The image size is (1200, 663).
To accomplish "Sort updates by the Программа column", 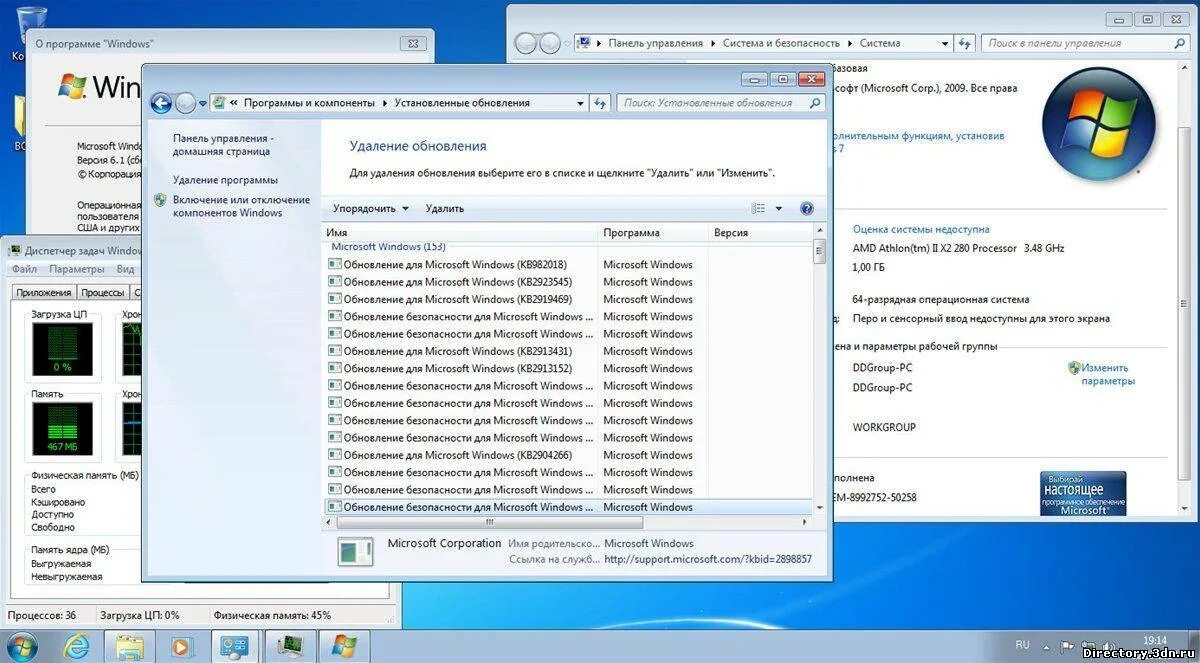I will click(653, 233).
